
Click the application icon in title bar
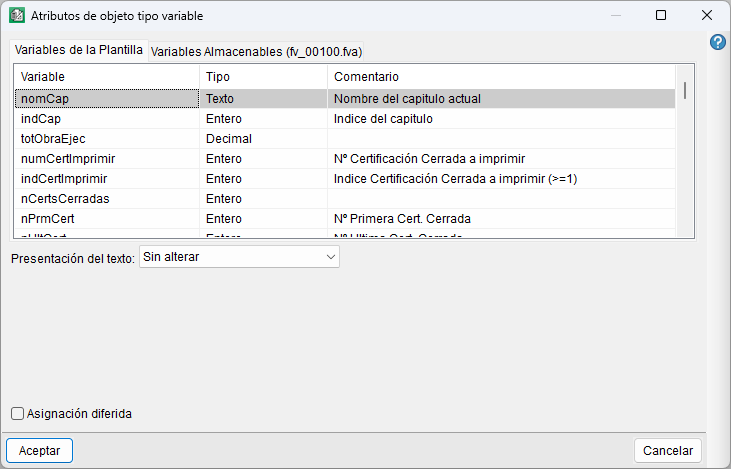[x=17, y=15]
